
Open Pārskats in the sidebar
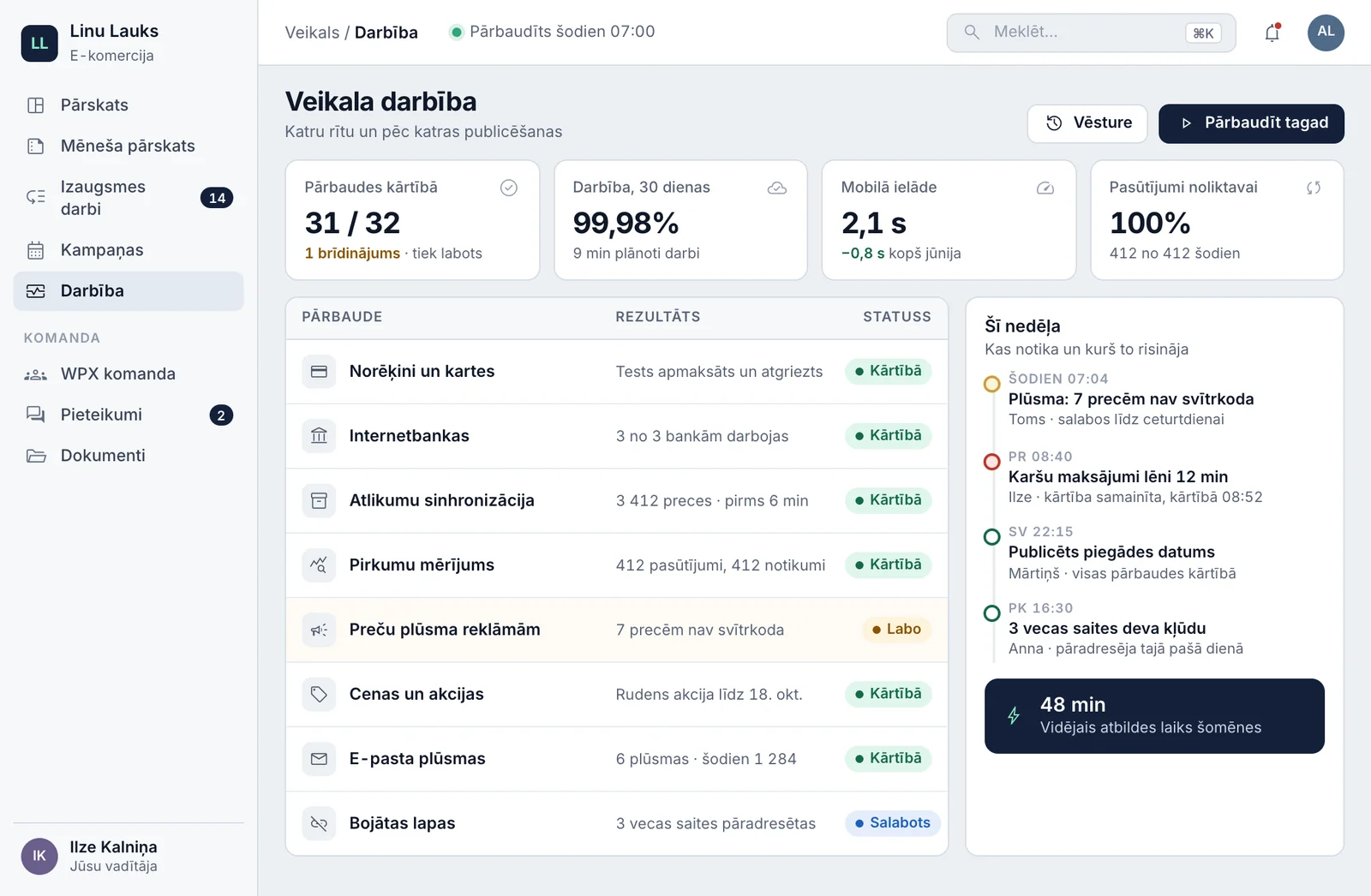pos(129,105)
